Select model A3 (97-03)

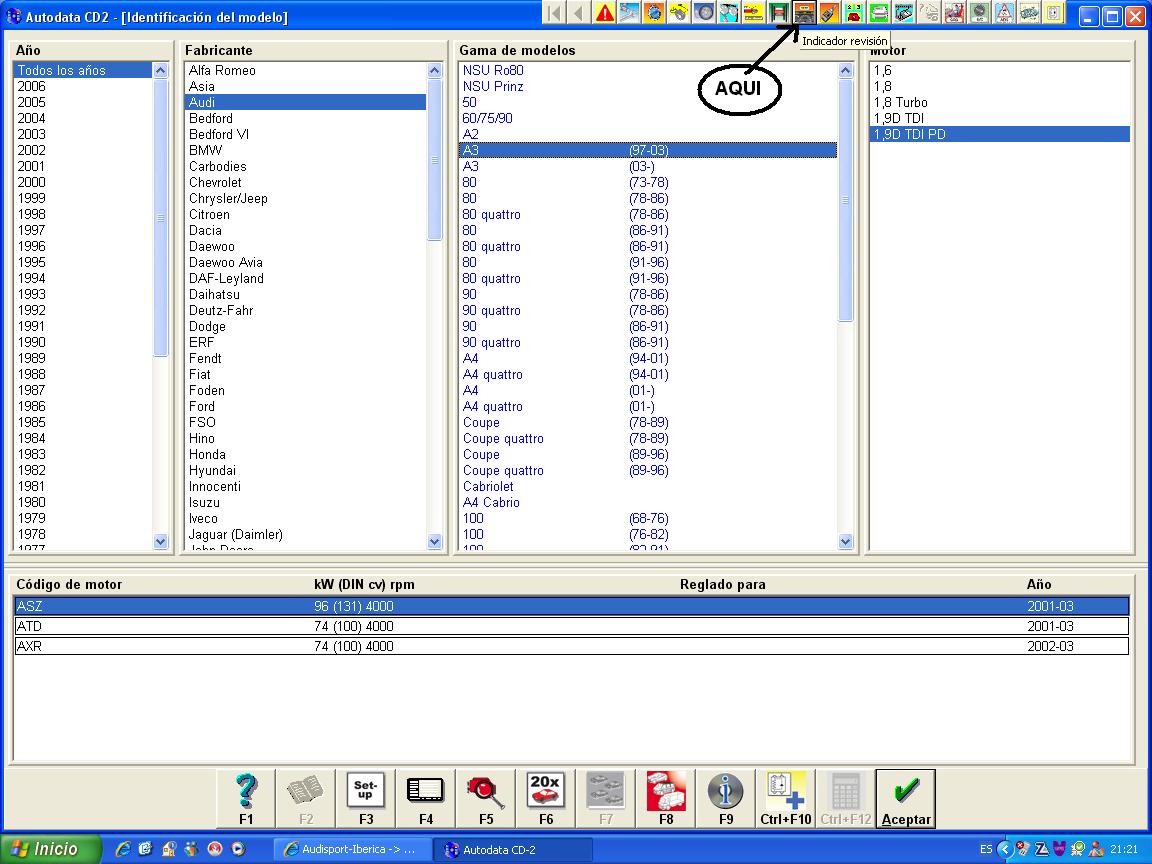pos(648,150)
